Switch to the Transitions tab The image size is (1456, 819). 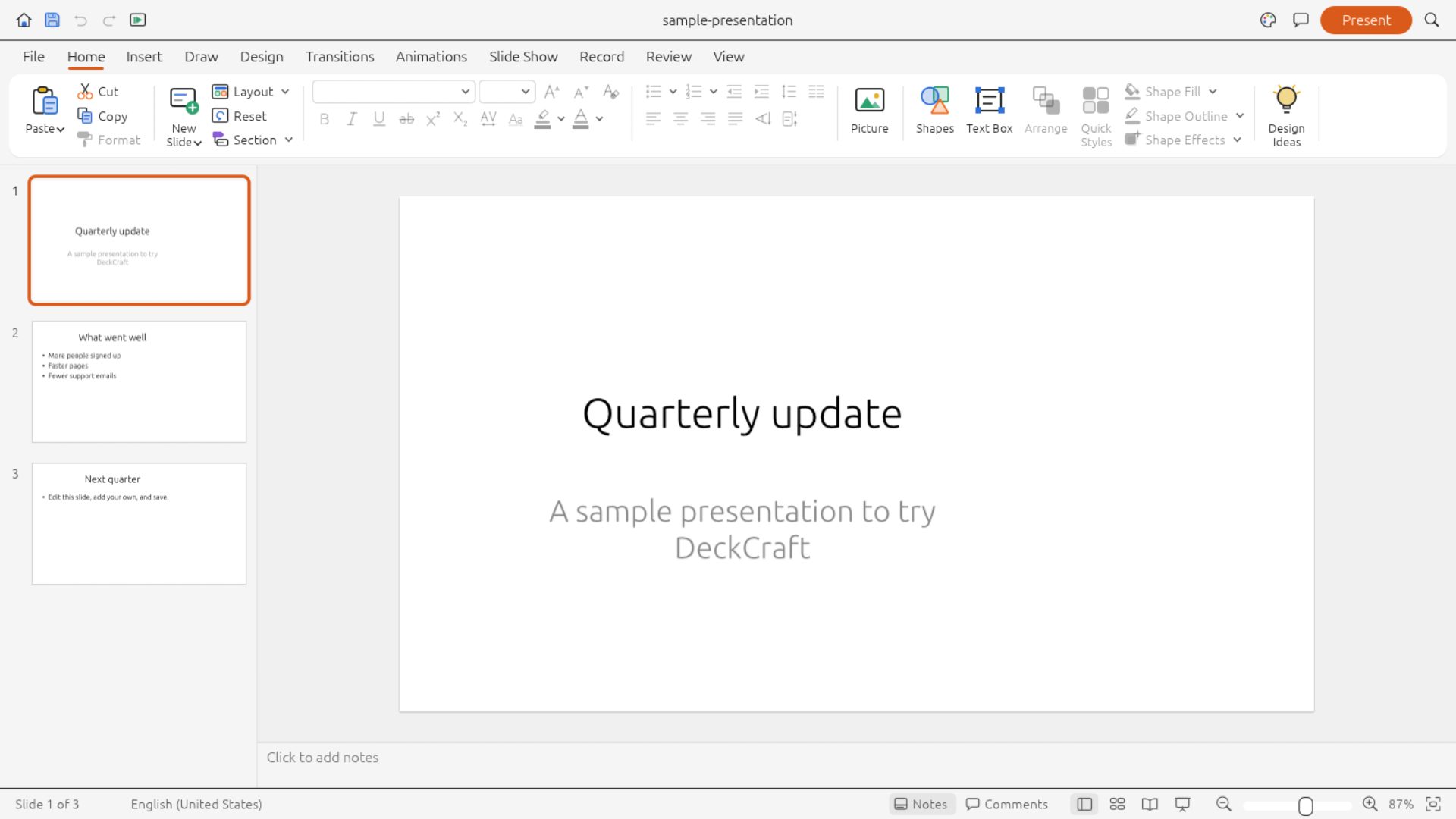pos(340,57)
